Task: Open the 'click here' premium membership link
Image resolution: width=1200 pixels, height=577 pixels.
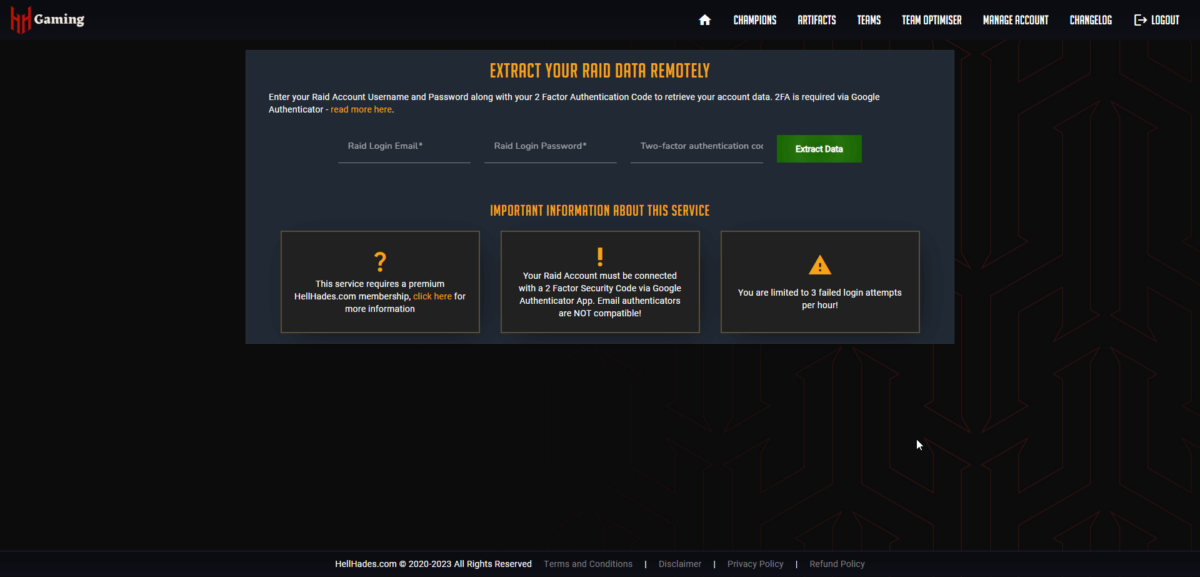Action: (x=432, y=297)
